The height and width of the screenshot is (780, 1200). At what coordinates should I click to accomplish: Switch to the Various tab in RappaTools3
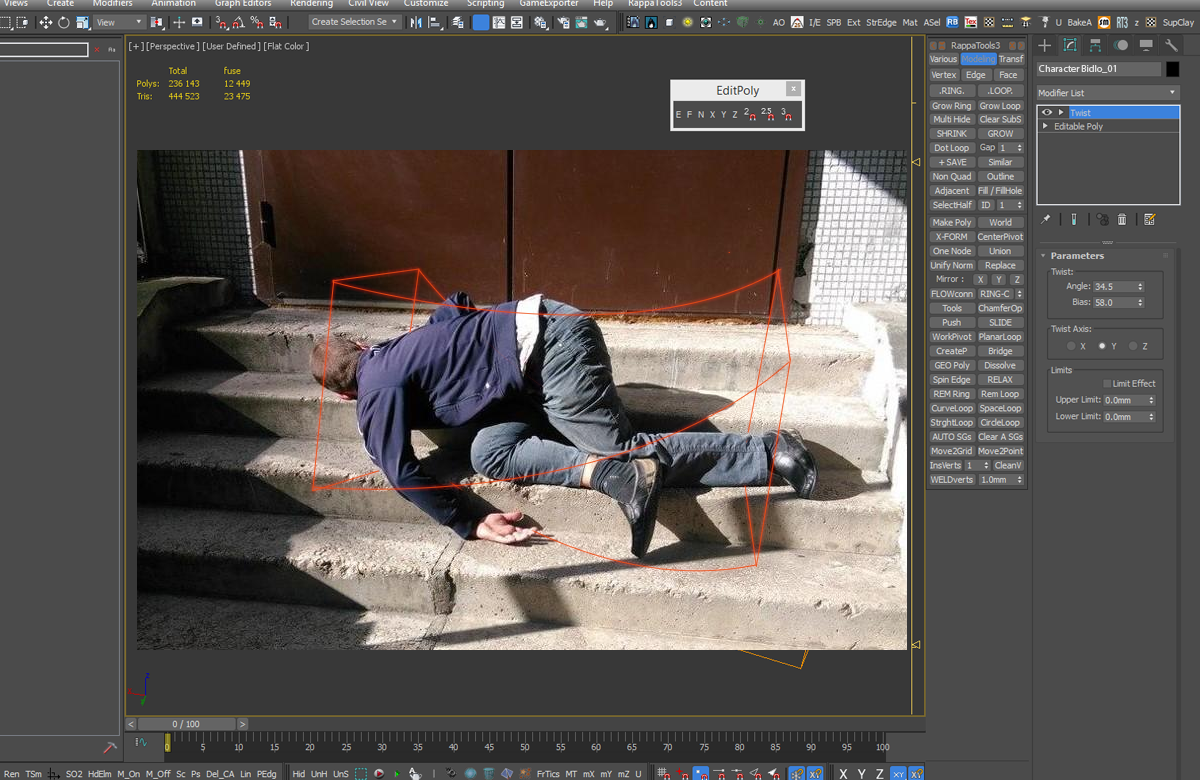click(x=943, y=59)
